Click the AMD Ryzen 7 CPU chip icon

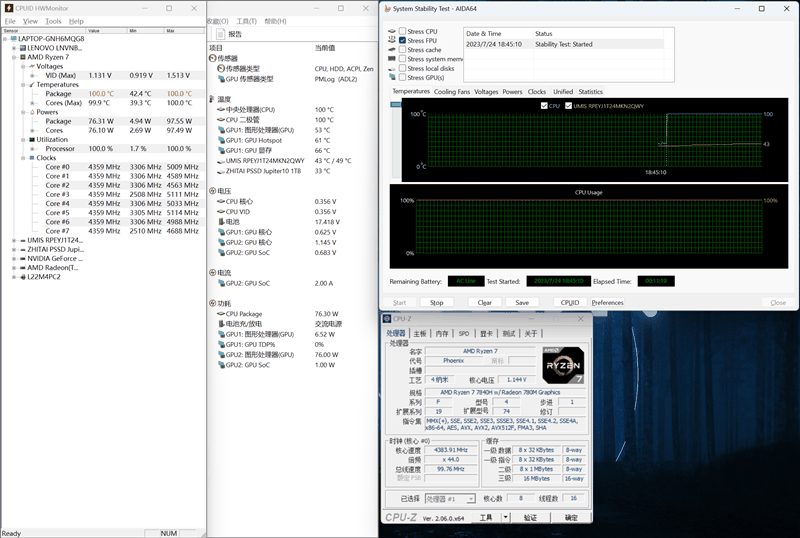tap(22, 57)
